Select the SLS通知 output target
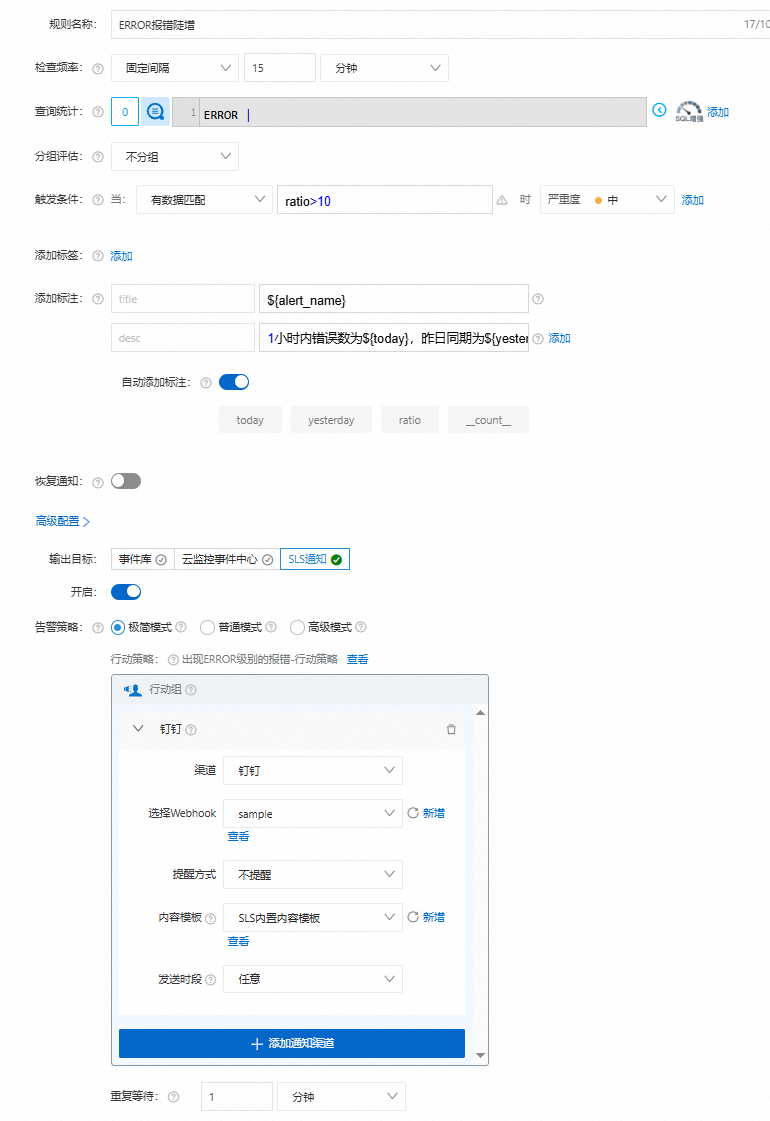The width and height of the screenshot is (770, 1121). pos(315,559)
